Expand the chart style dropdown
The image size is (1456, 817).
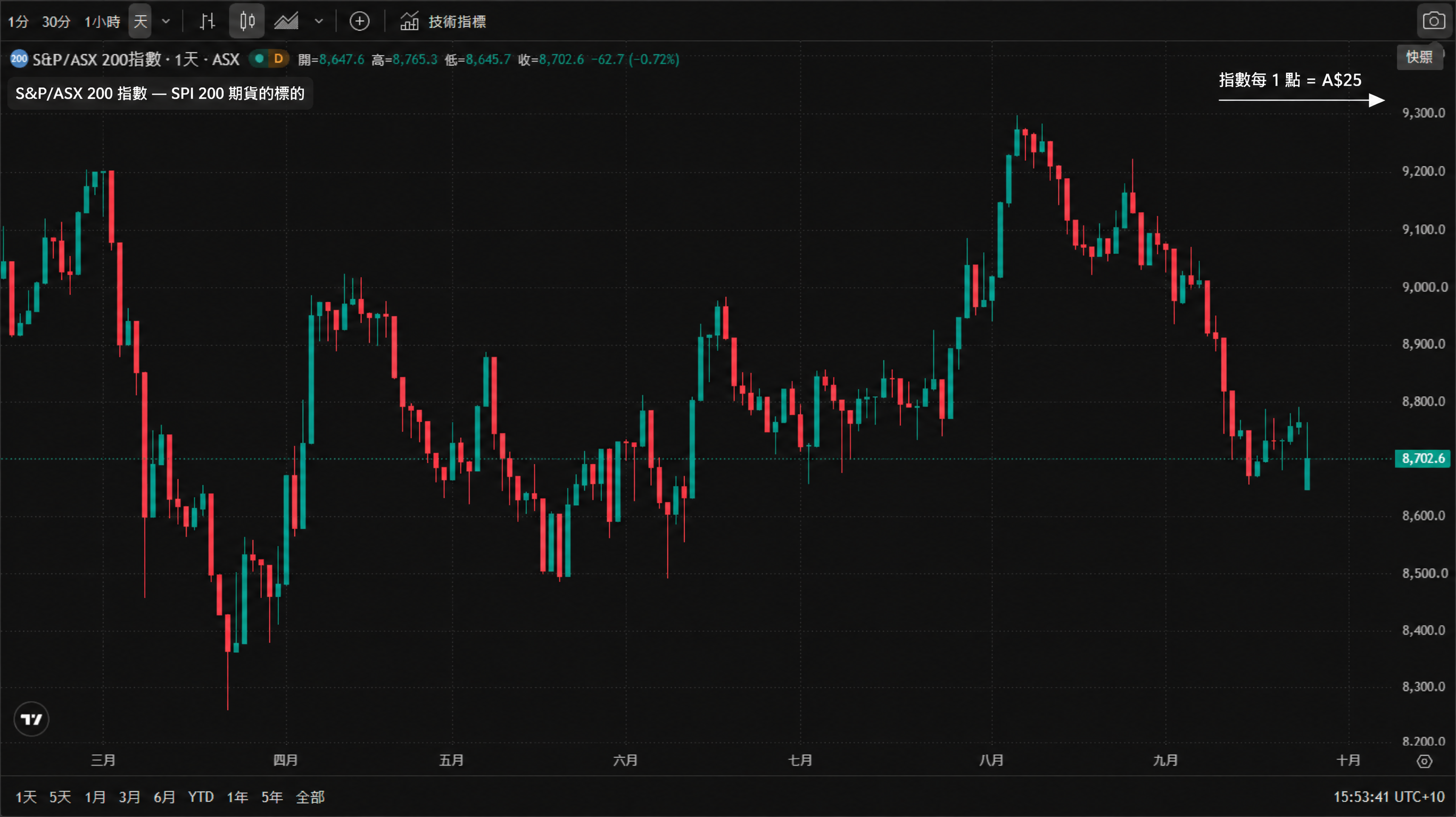click(319, 21)
